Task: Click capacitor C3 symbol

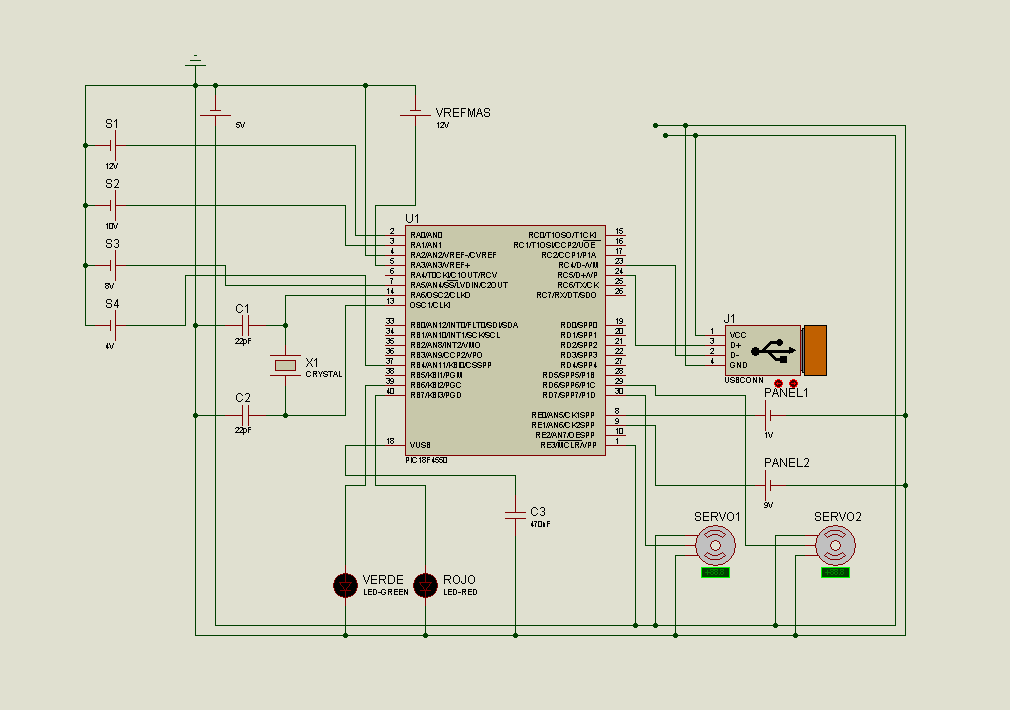Action: [x=515, y=514]
